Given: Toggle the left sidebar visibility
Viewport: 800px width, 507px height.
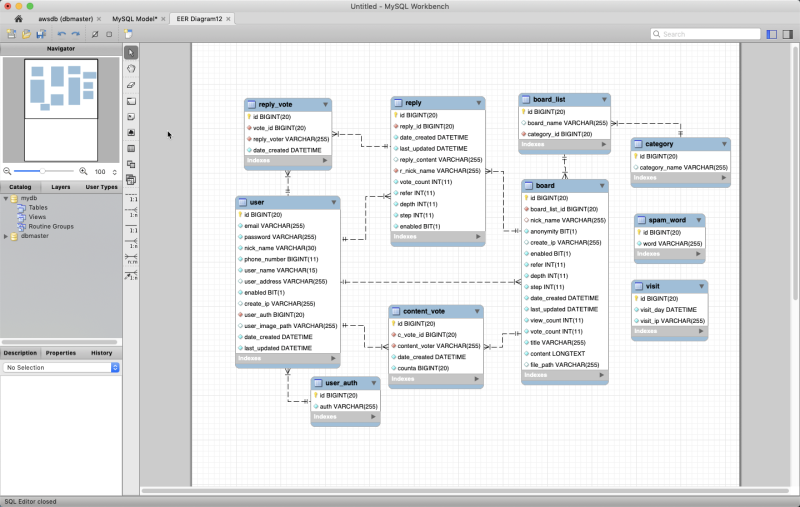Looking at the screenshot, I should [x=772, y=34].
